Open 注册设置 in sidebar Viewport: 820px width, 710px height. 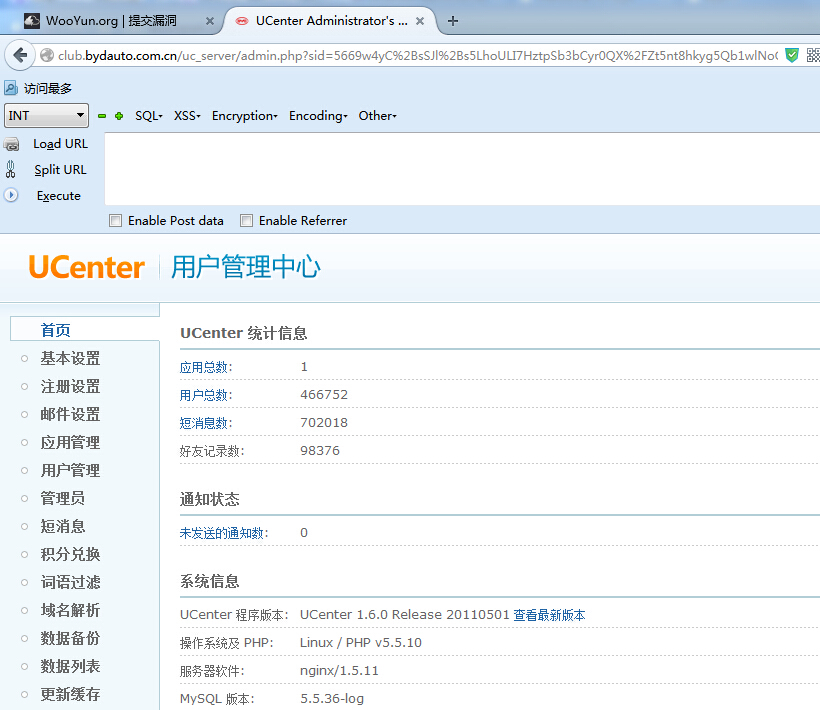tap(70, 386)
